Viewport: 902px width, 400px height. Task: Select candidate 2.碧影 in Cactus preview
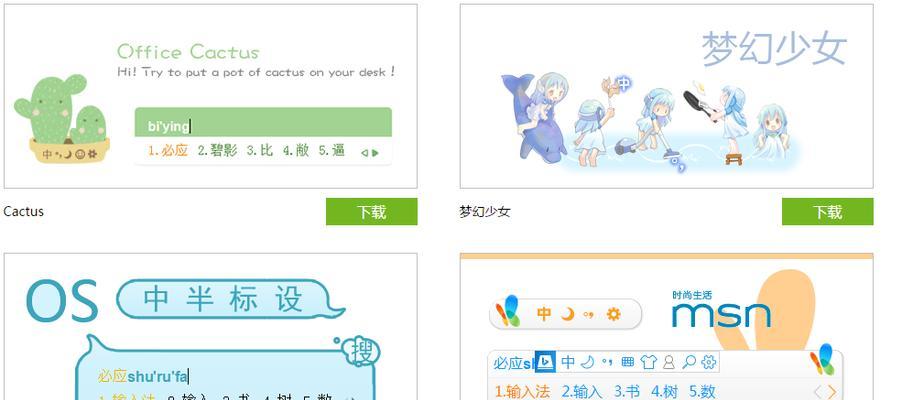217,151
